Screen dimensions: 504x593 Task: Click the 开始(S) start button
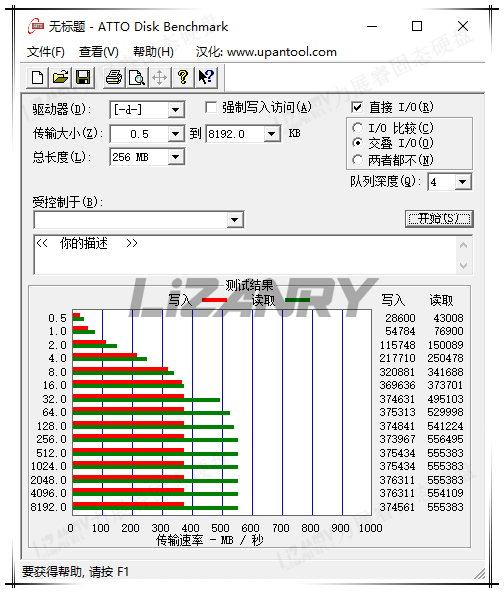point(439,219)
